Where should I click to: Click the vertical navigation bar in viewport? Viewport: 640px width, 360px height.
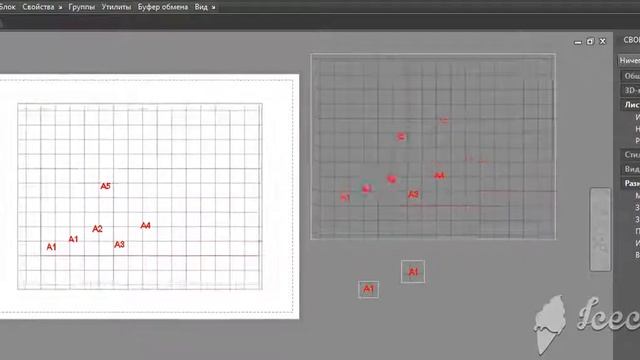click(x=600, y=229)
